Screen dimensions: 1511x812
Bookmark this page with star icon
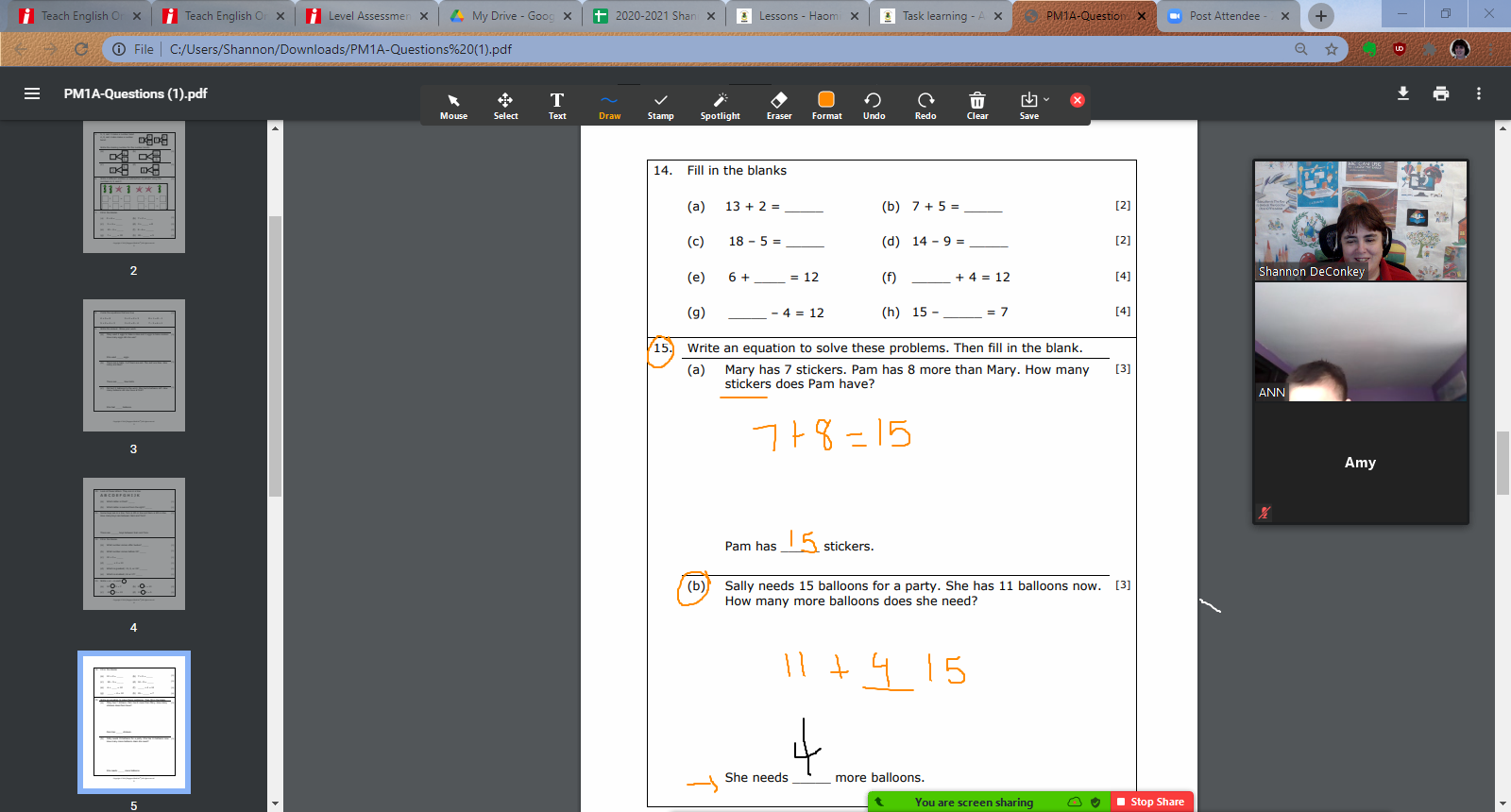pos(1332,49)
